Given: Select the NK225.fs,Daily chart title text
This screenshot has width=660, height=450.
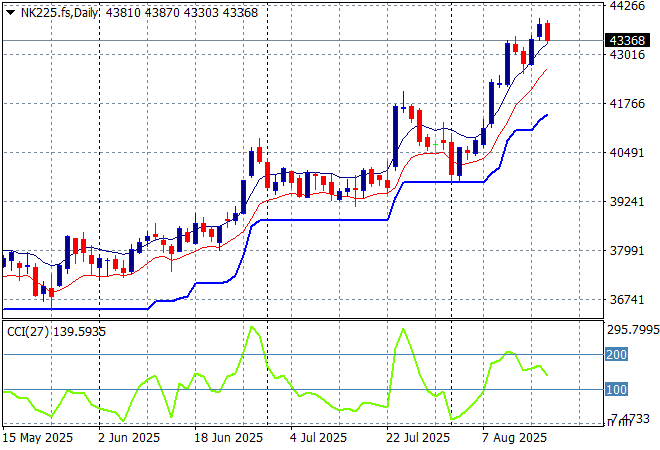Looking at the screenshot, I should 60,13.
